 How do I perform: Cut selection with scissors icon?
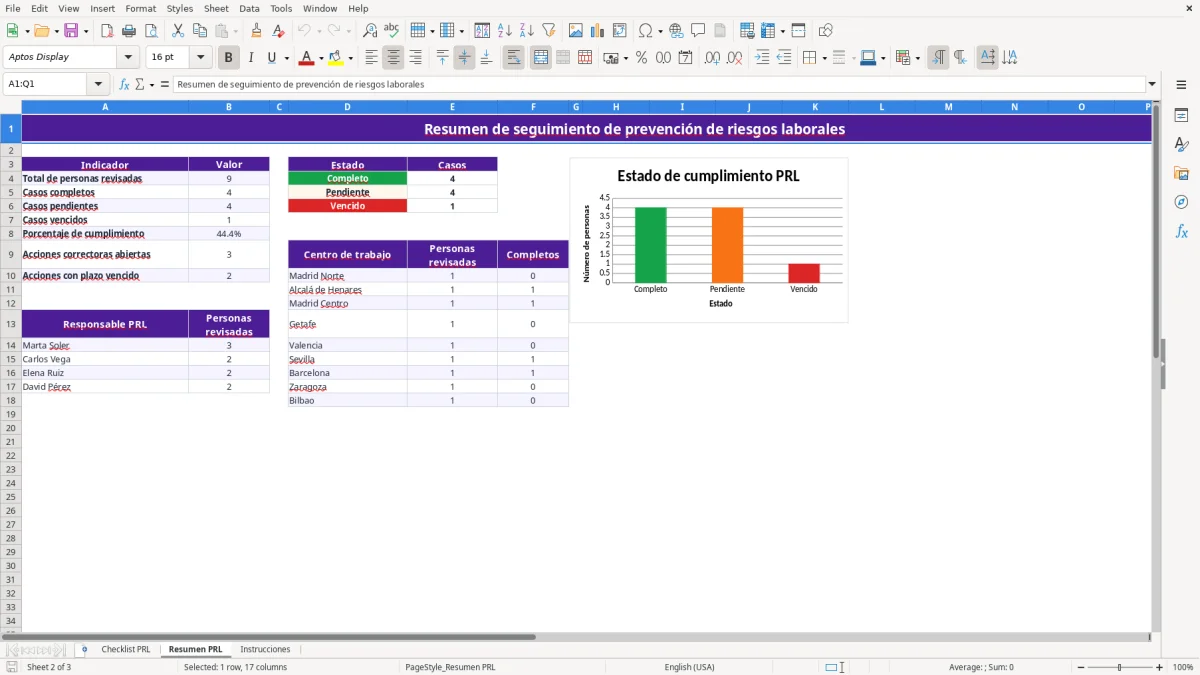pyautogui.click(x=177, y=31)
